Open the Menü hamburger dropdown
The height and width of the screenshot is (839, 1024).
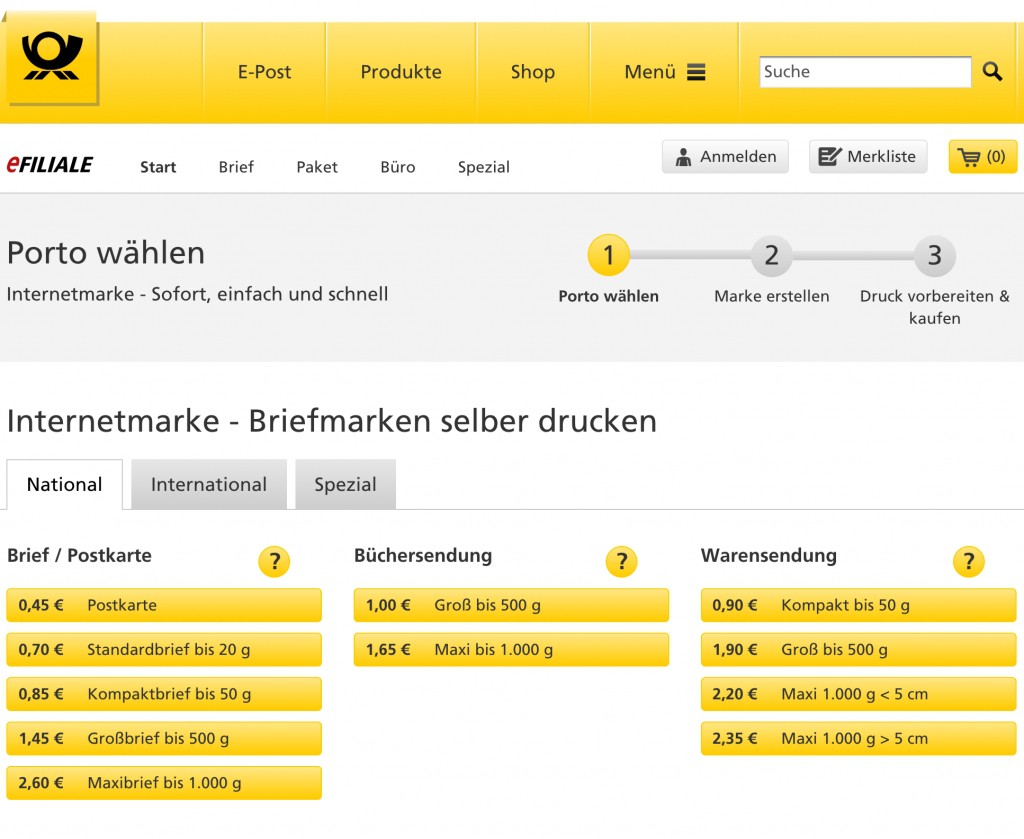pyautogui.click(x=665, y=72)
